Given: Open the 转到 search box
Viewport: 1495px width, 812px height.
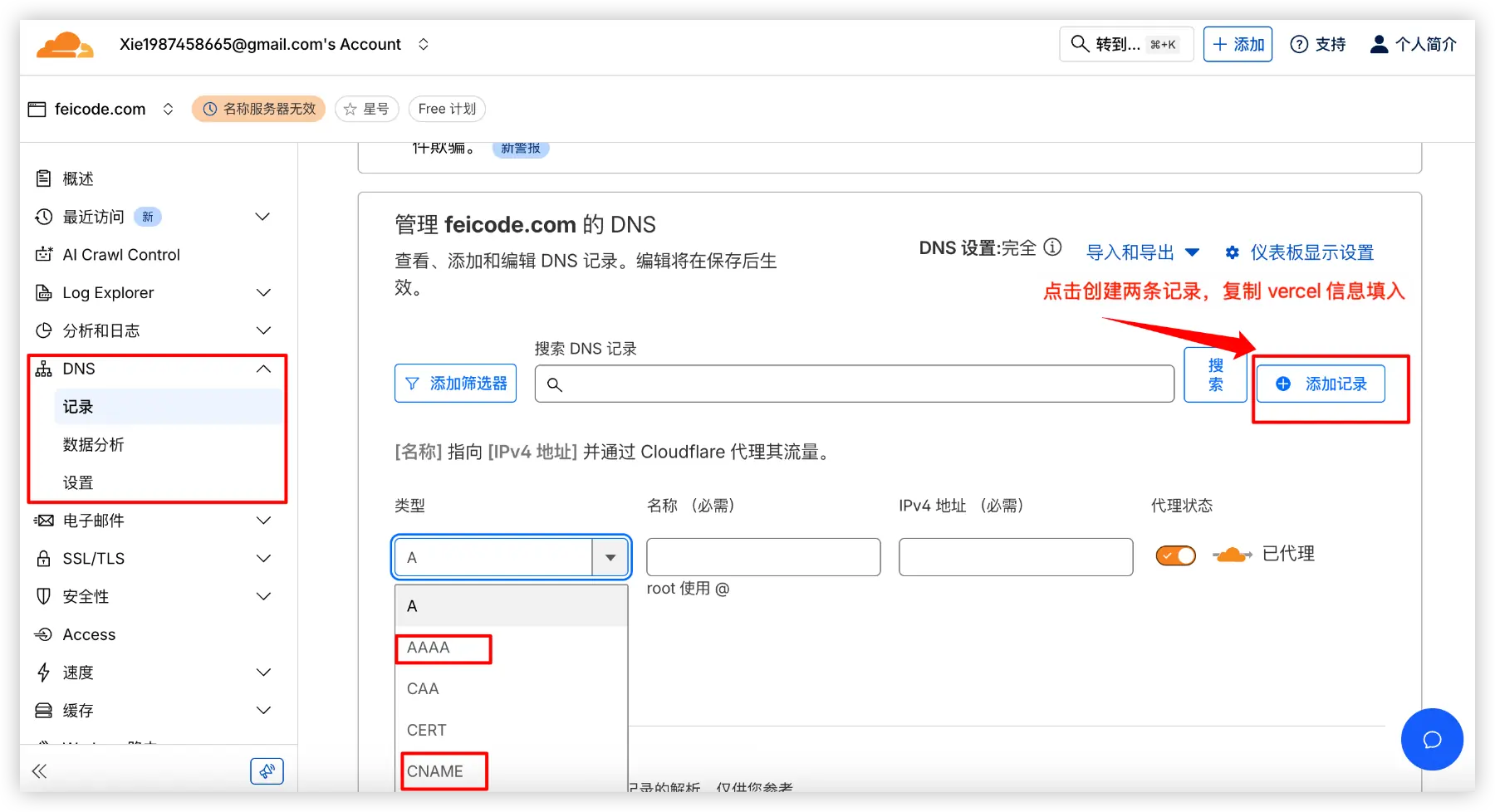Looking at the screenshot, I should coord(1126,44).
